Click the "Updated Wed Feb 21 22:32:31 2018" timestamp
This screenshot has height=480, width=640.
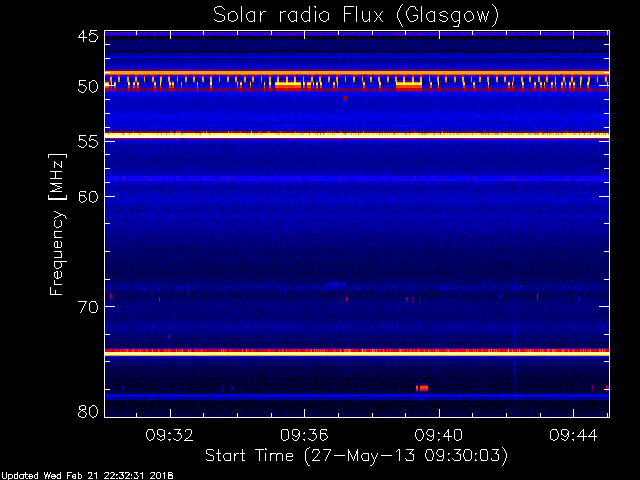click(87, 476)
